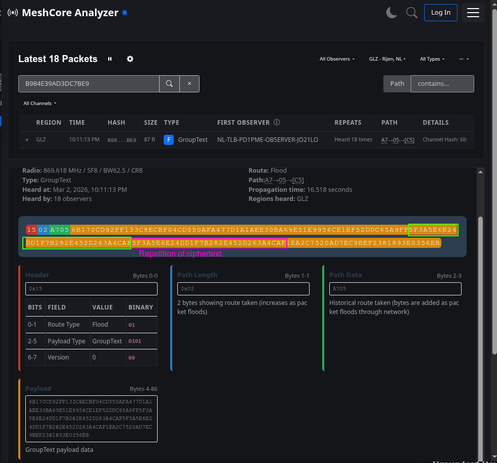
Task: Click the DETAILS column header
Action: pos(435,123)
